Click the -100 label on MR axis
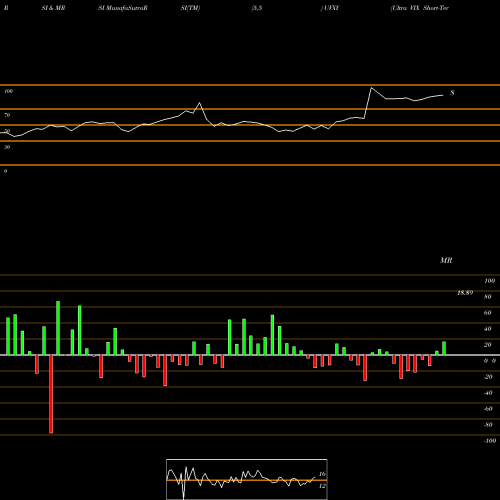Screen dimensions: 500x500 [x=490, y=441]
